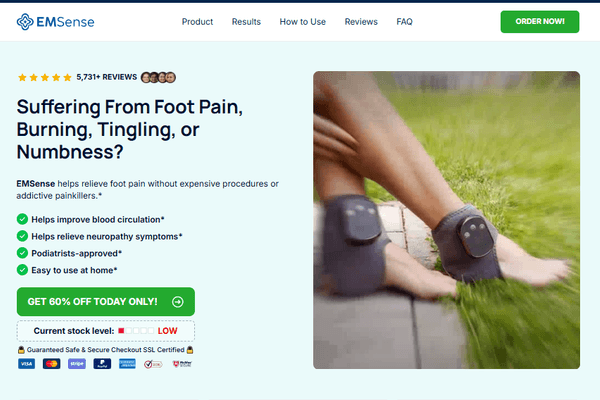Image resolution: width=600 pixels, height=400 pixels.
Task: Click checkmark beside Podiatrists-approved
Action: coord(22,253)
